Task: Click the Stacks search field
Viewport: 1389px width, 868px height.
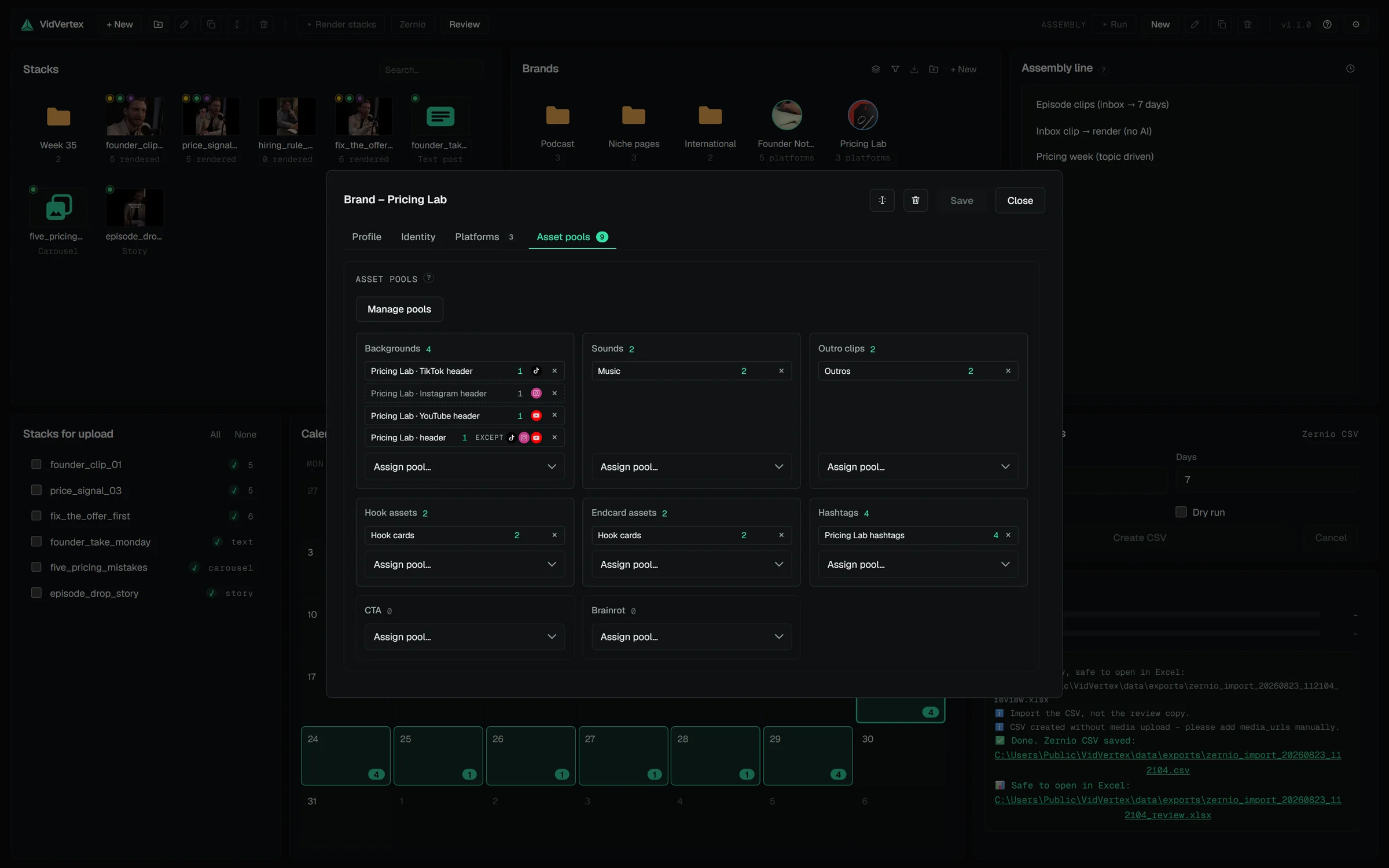Action: pos(431,70)
